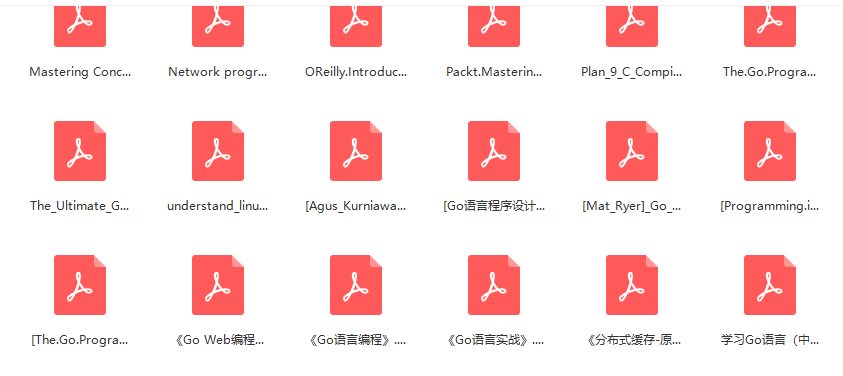Click the 《Go语言实战》 PDF icon
843x376 pixels.
pyautogui.click(x=494, y=285)
